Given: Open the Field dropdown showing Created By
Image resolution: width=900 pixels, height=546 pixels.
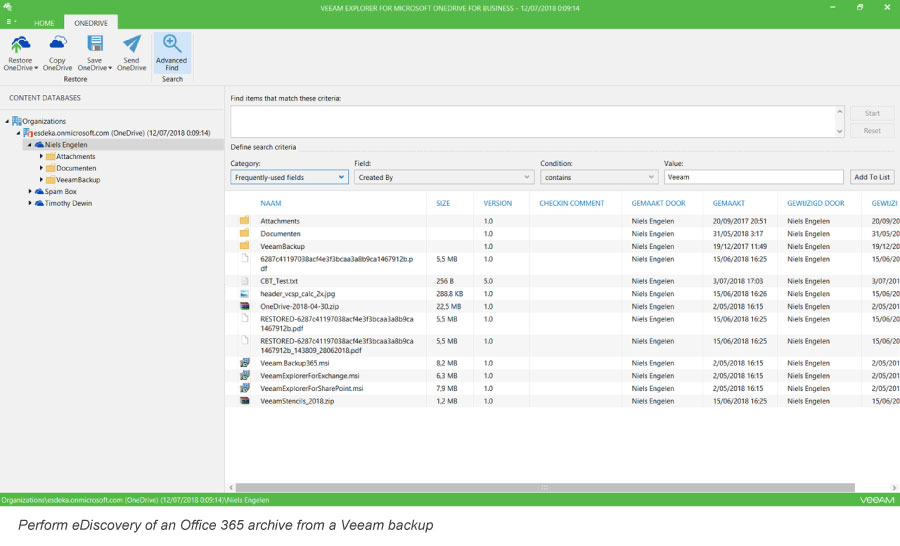Looking at the screenshot, I should (x=444, y=177).
